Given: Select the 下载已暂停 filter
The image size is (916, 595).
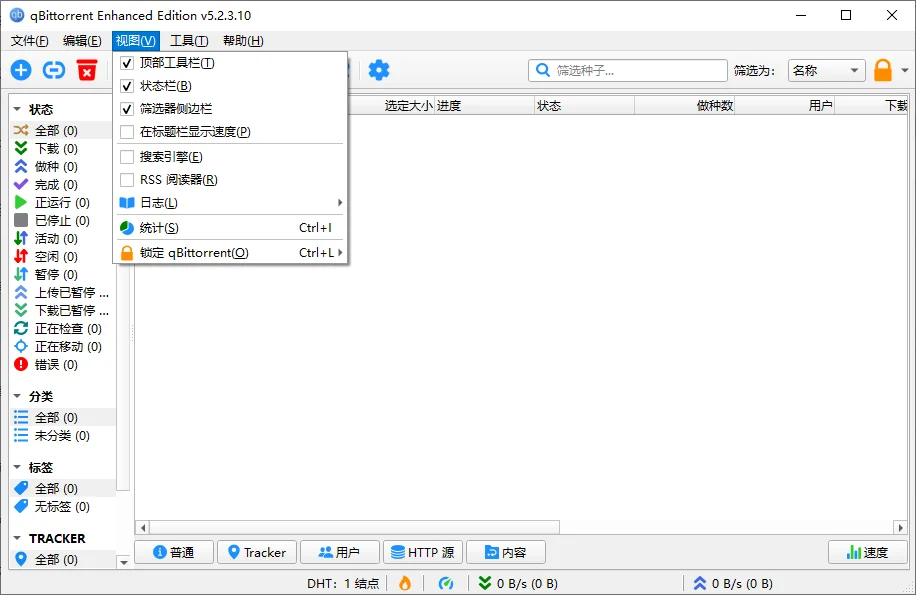Looking at the screenshot, I should click(x=62, y=311).
